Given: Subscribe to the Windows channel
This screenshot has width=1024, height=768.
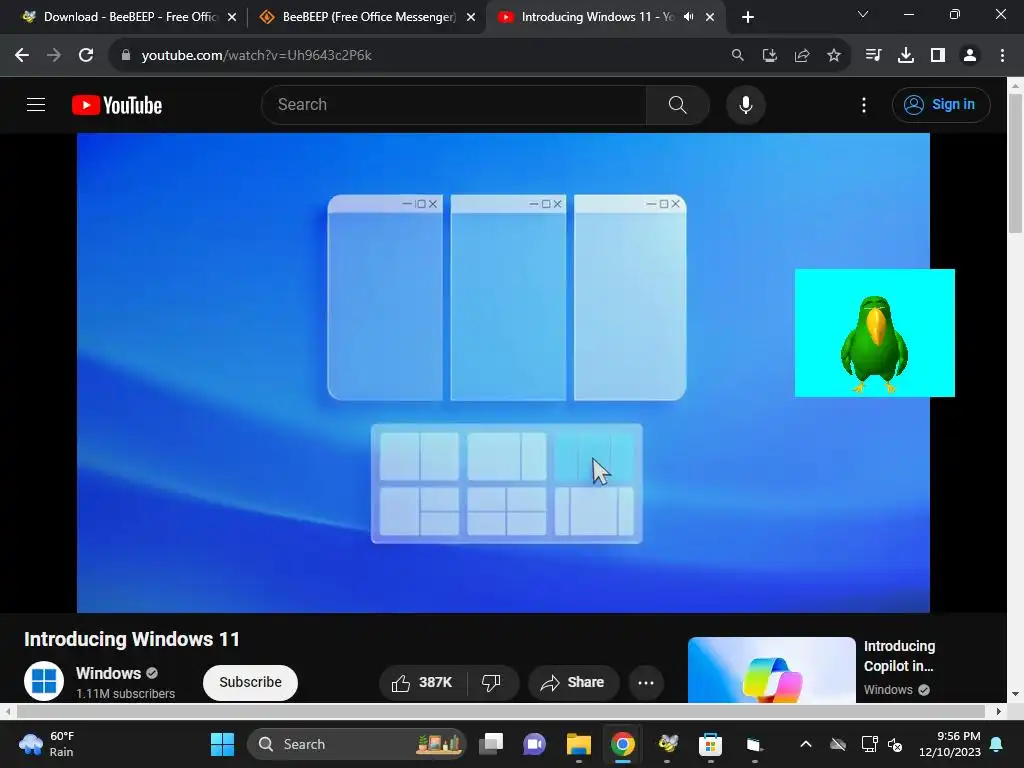Looking at the screenshot, I should pyautogui.click(x=250, y=682).
